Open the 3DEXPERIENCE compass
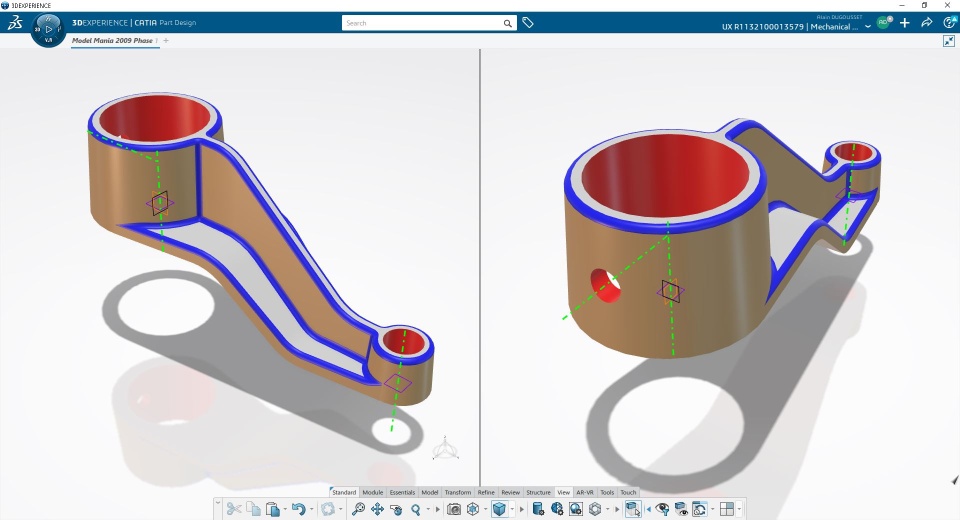Screen dimensions: 960x520 pos(48,29)
